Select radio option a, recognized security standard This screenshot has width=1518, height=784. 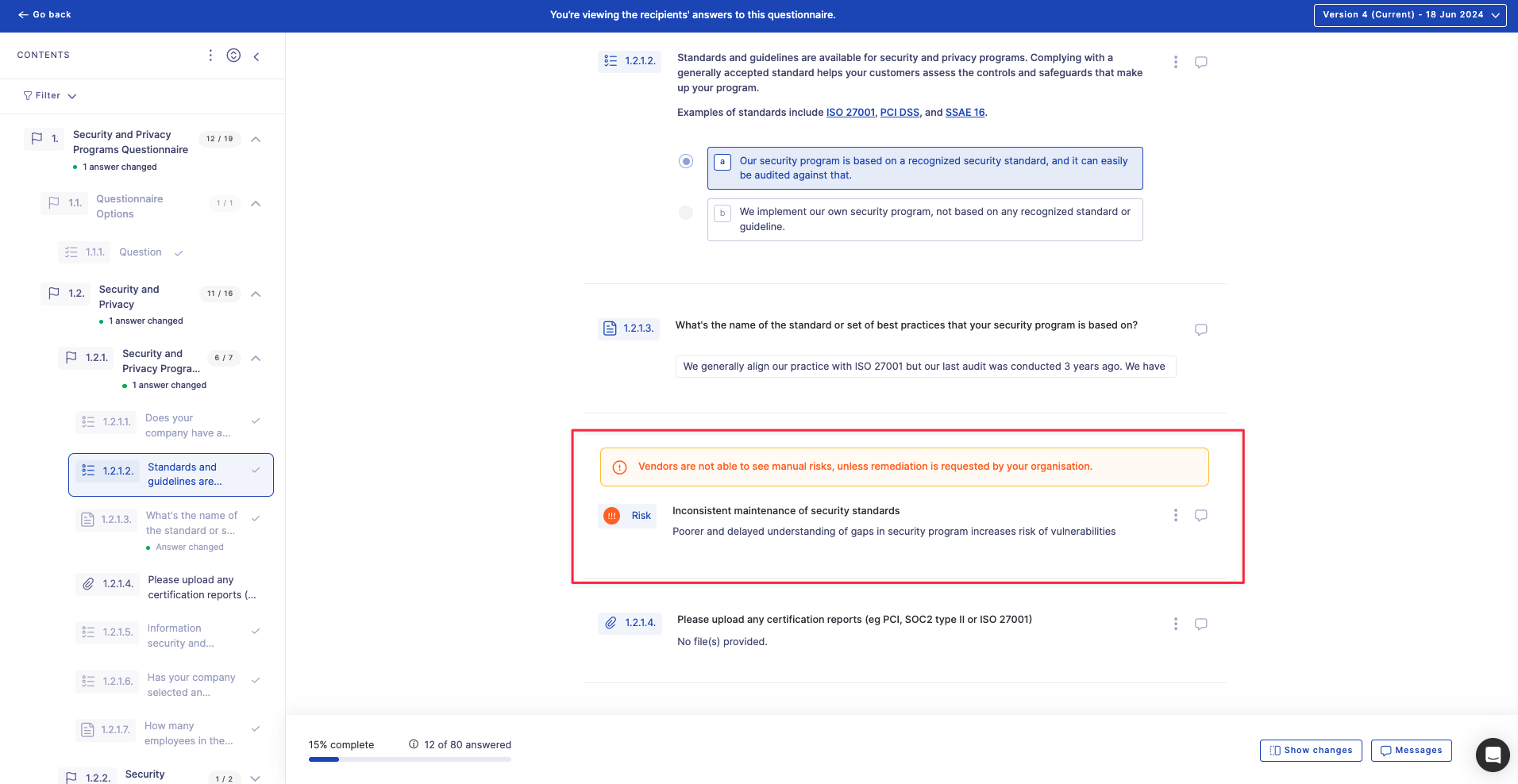(x=686, y=161)
